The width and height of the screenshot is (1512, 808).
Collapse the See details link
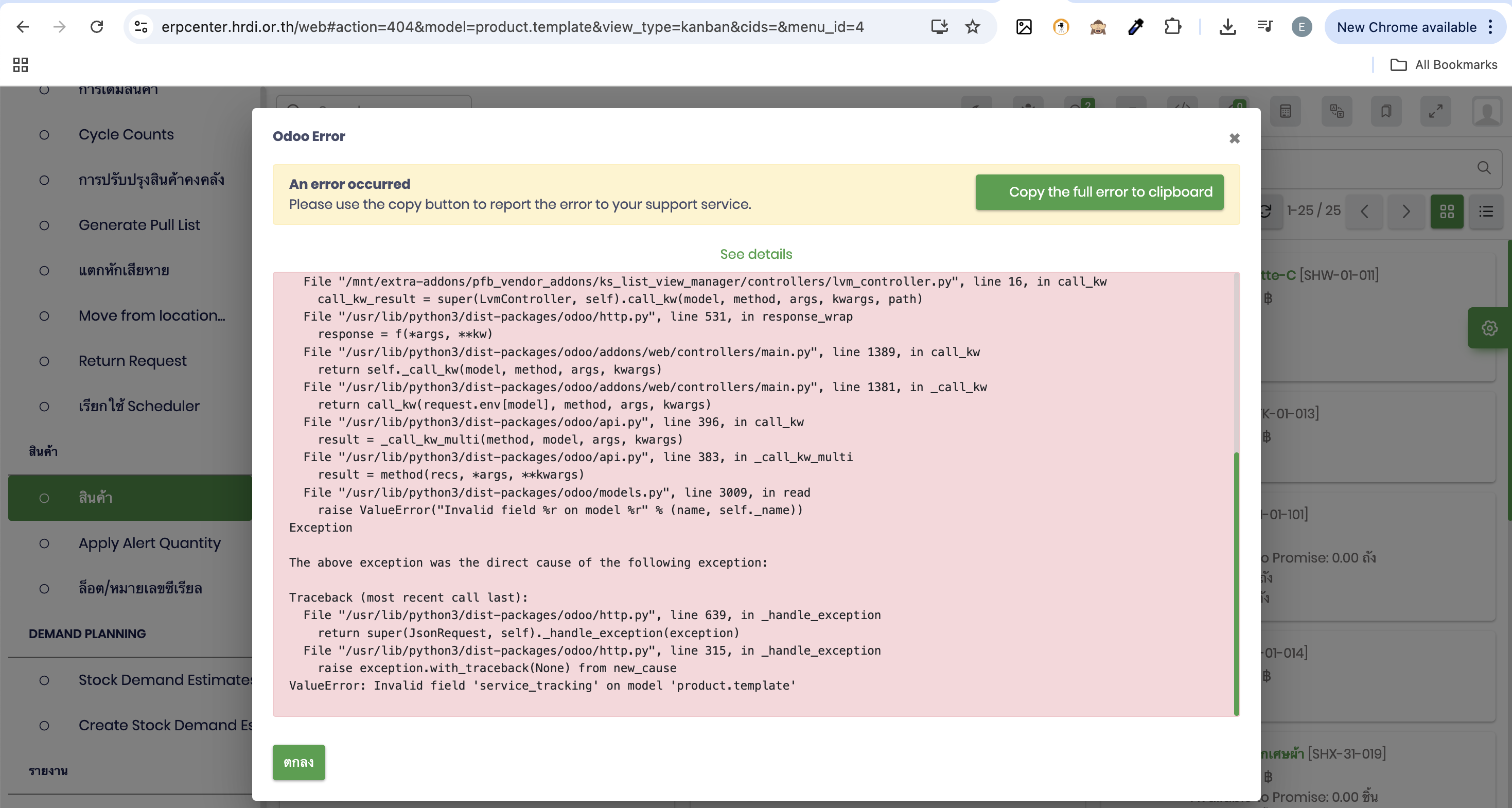point(755,254)
